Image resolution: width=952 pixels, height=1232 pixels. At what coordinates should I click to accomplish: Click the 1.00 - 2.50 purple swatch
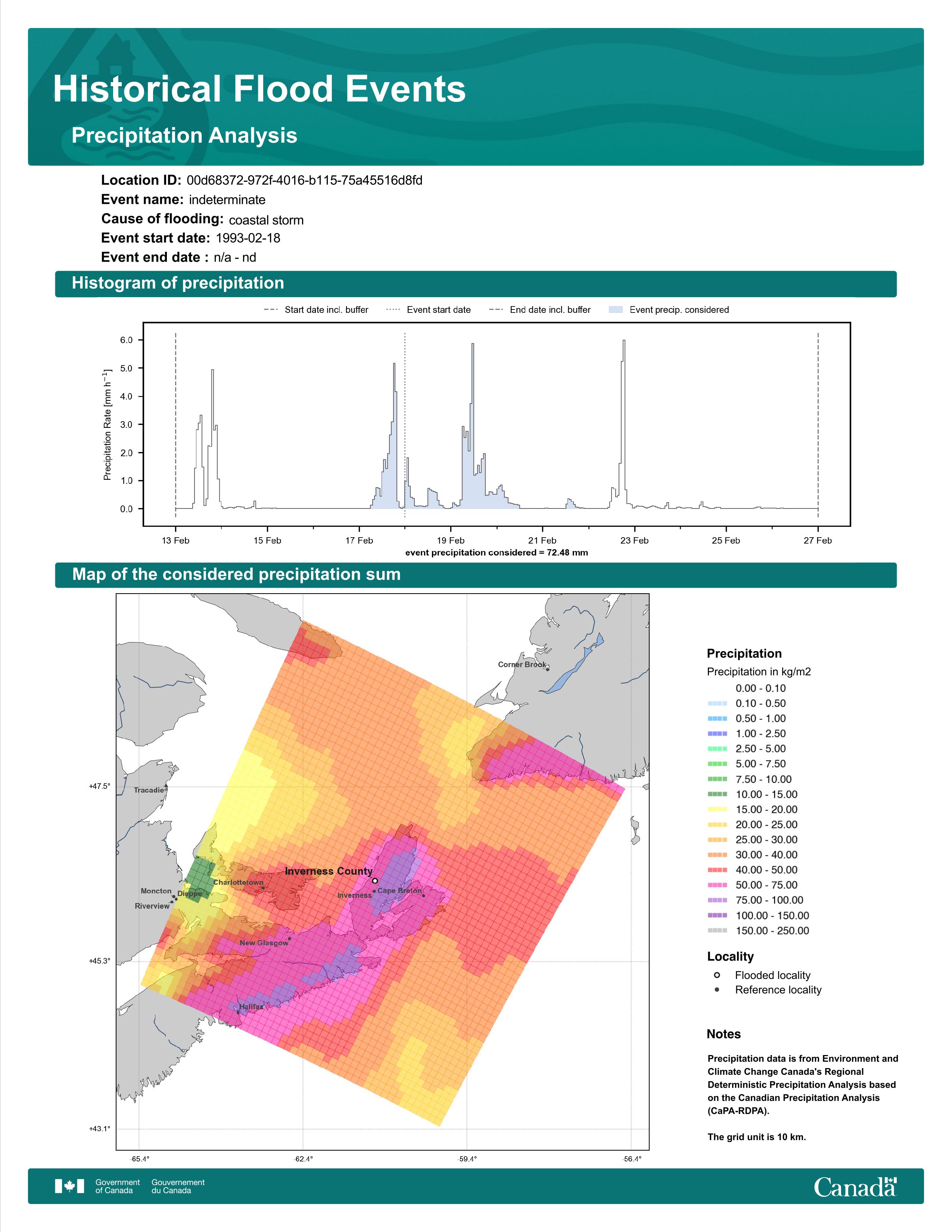(x=717, y=734)
